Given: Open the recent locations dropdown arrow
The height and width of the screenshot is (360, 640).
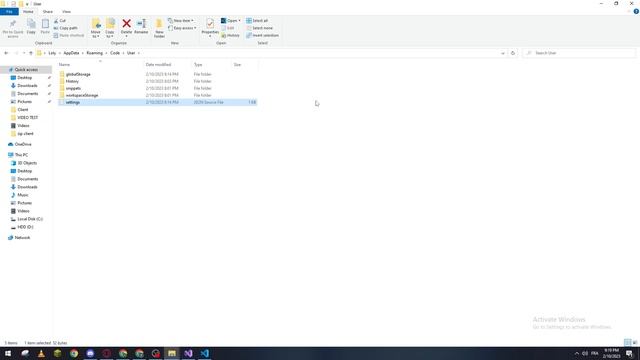Looking at the screenshot, I should 24,53.
